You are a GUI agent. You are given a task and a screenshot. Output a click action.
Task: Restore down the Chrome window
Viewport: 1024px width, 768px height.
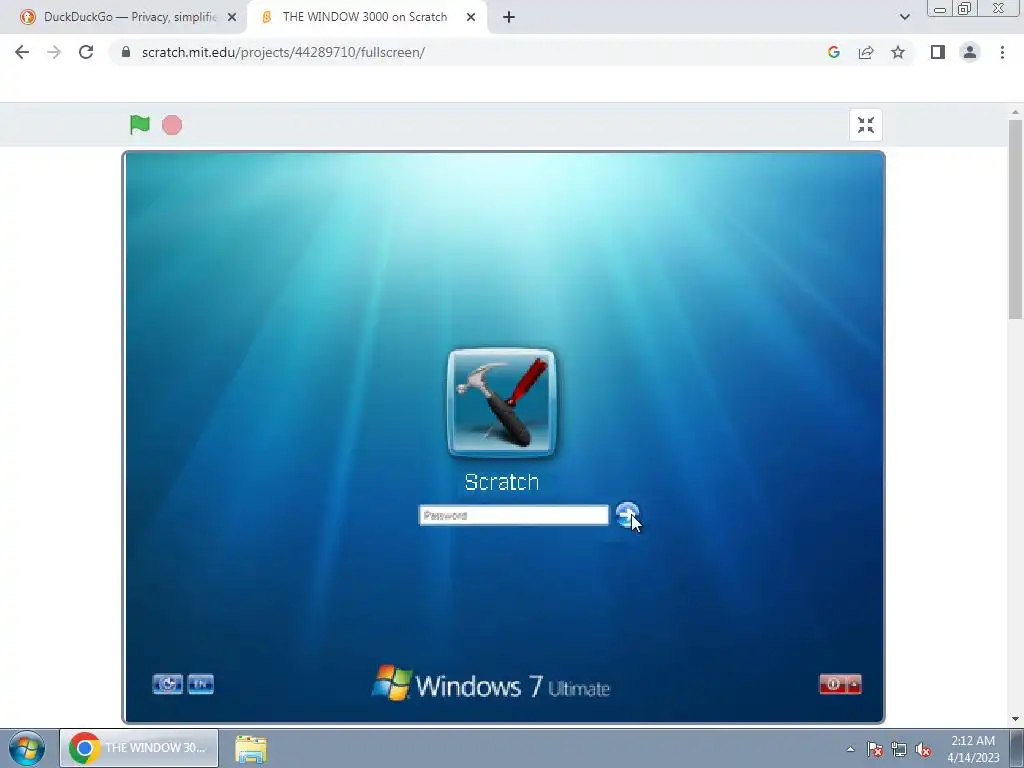click(x=964, y=8)
